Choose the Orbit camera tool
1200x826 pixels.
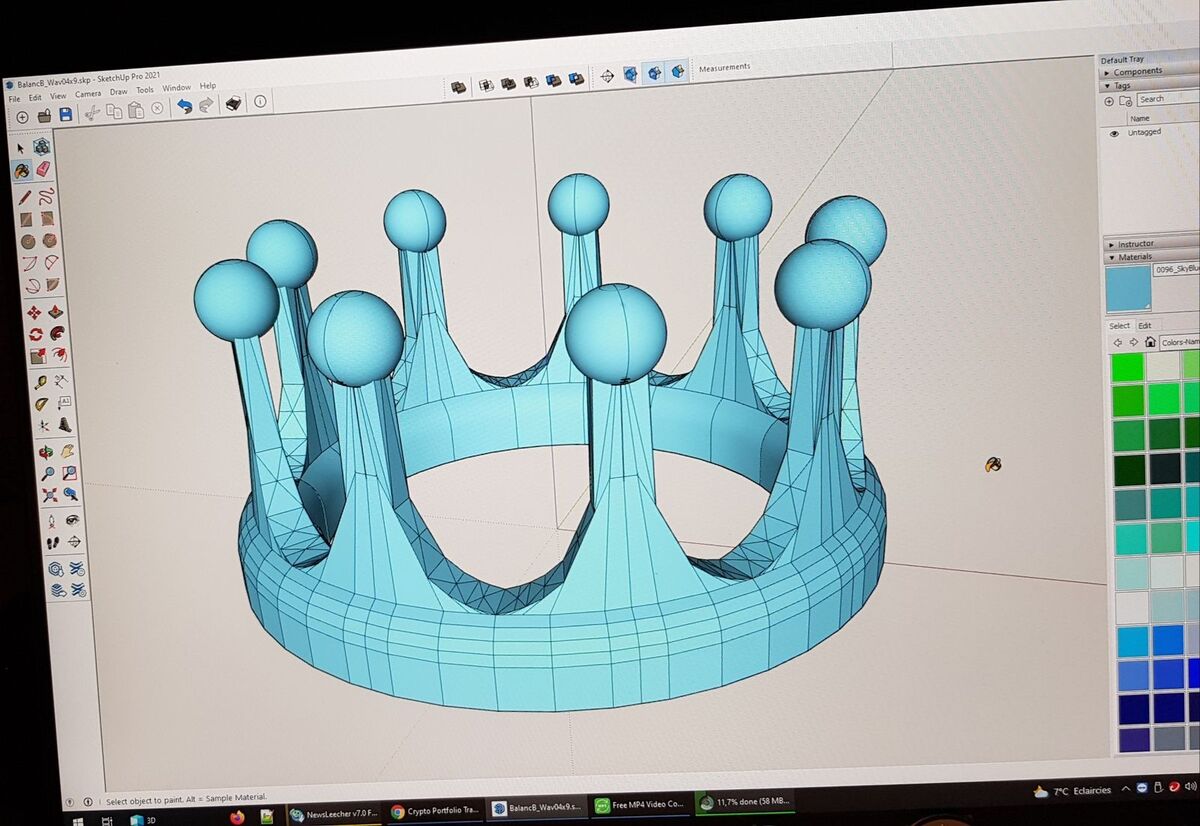coord(47,451)
